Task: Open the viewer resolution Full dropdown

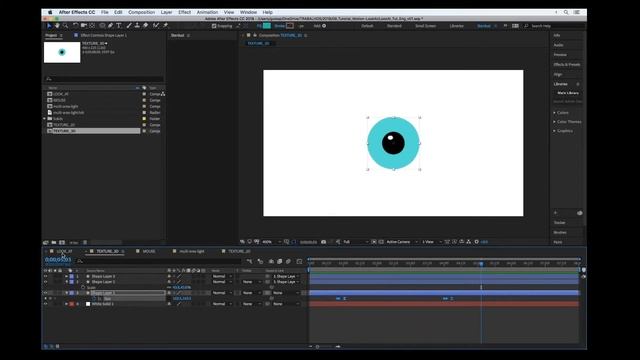Action: point(355,242)
